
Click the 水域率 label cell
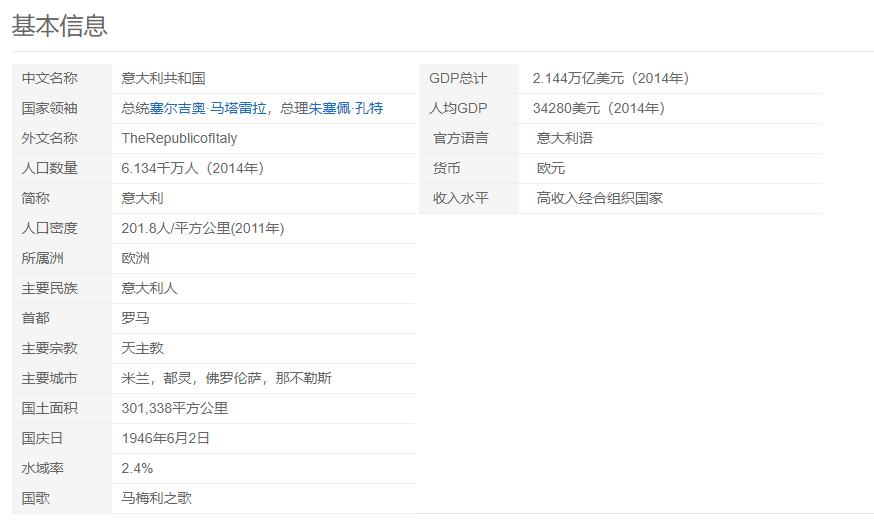62,469
